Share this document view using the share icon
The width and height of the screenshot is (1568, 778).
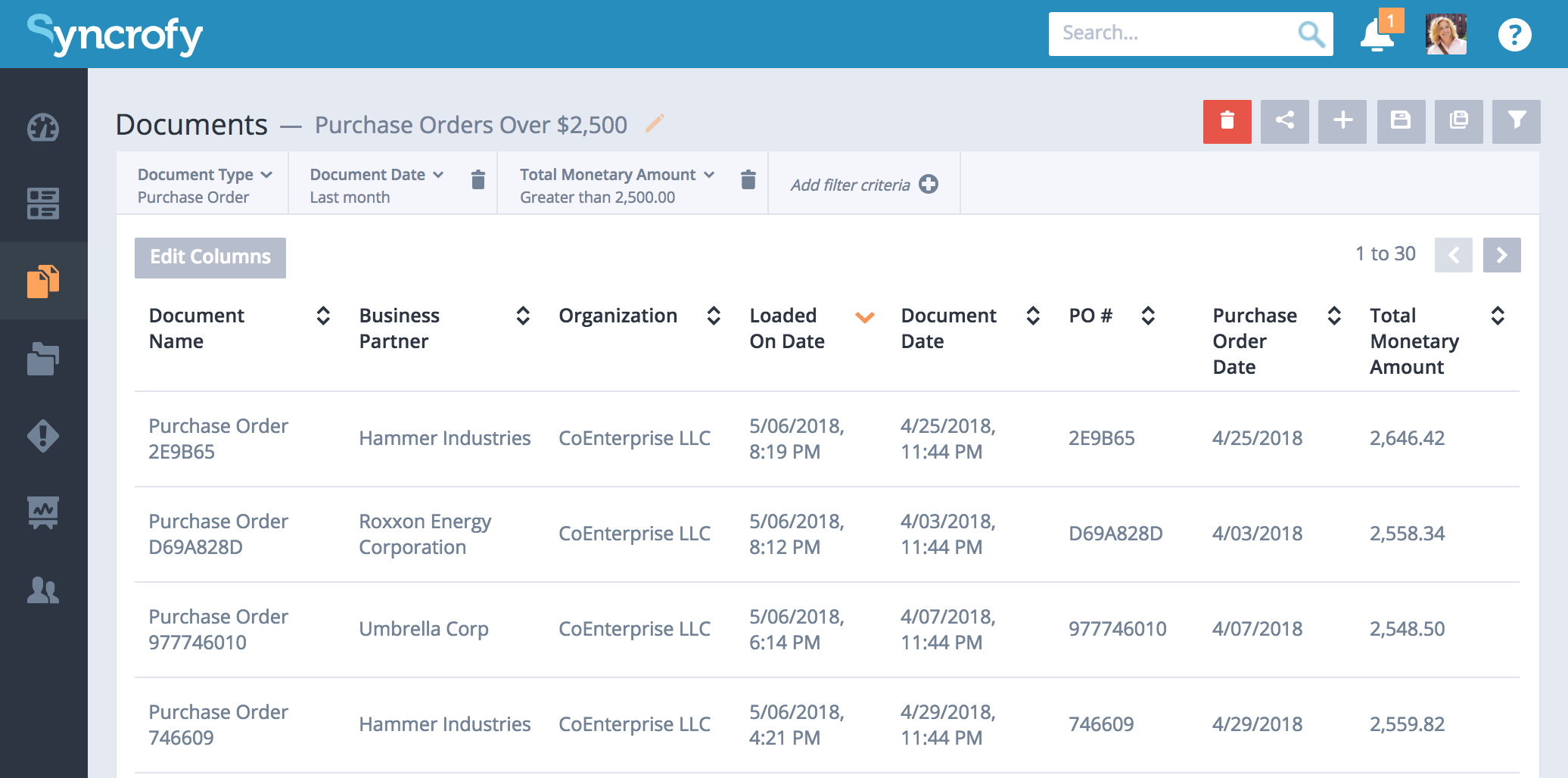(x=1284, y=122)
